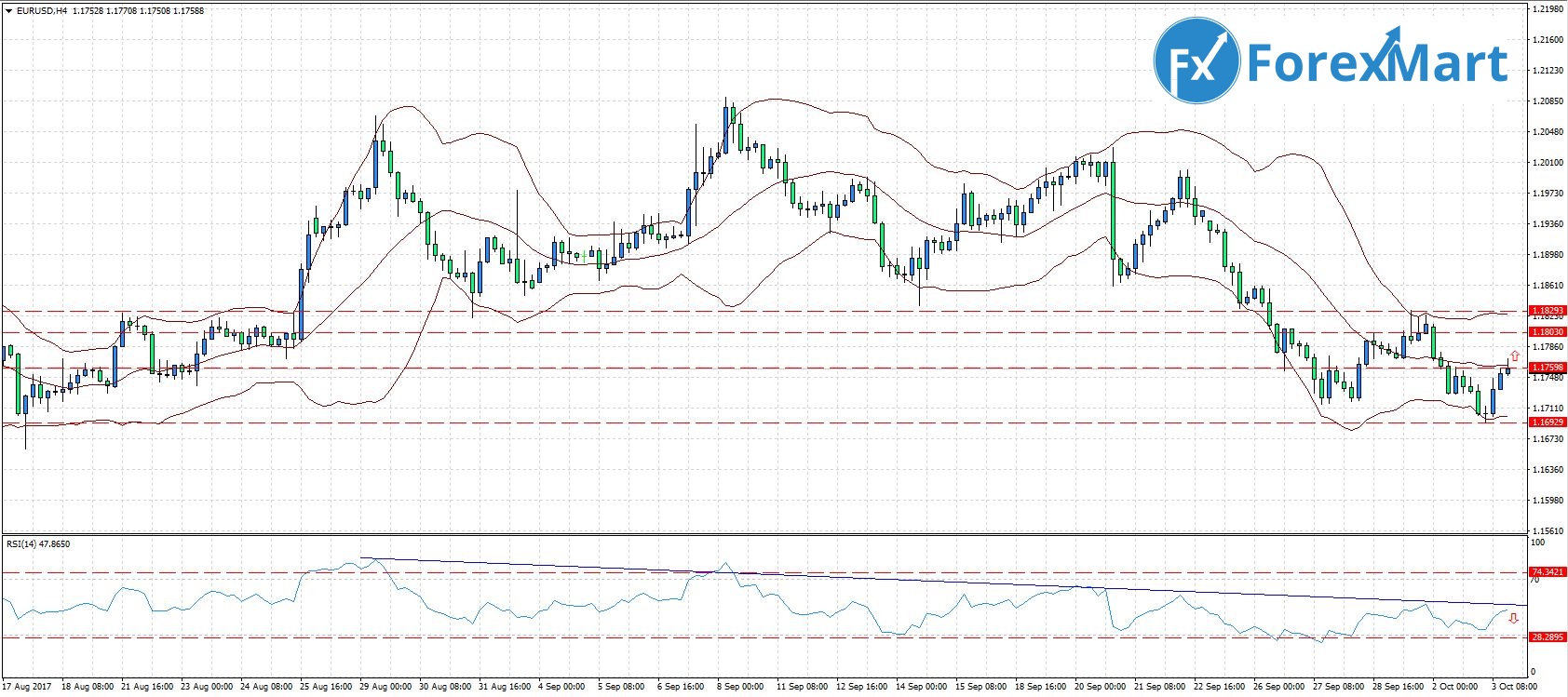Click the 1.21980 value on the price scale
This screenshot has height=697, width=1568.
1547,9
